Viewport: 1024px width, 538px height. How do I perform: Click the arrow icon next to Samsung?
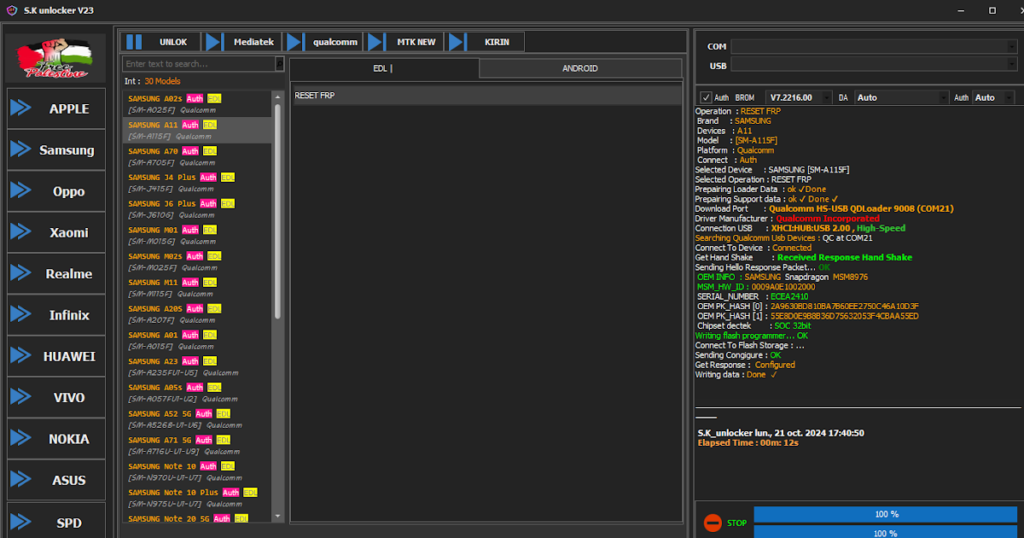21,149
